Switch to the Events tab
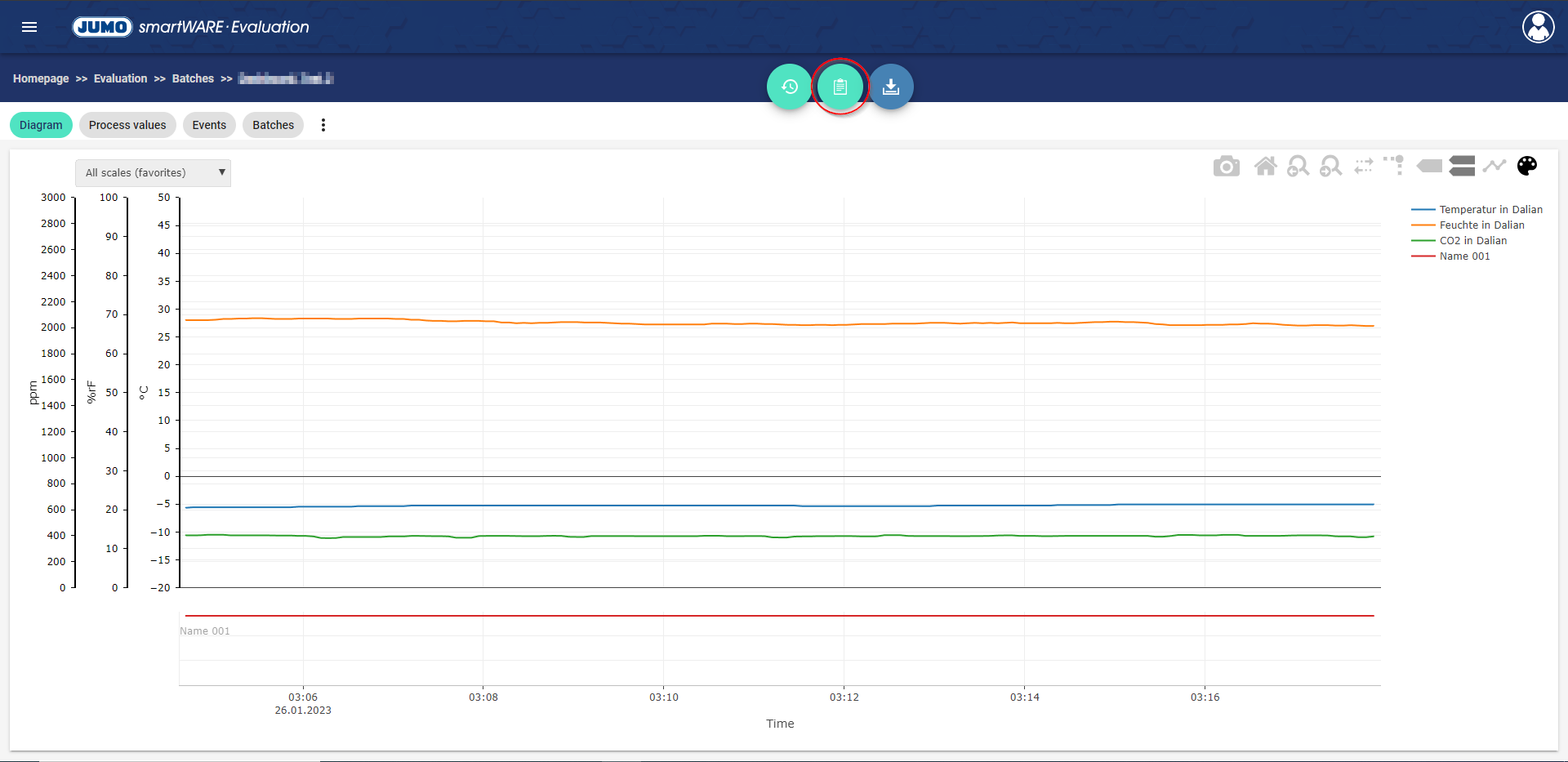This screenshot has width=1568, height=762. tap(209, 125)
